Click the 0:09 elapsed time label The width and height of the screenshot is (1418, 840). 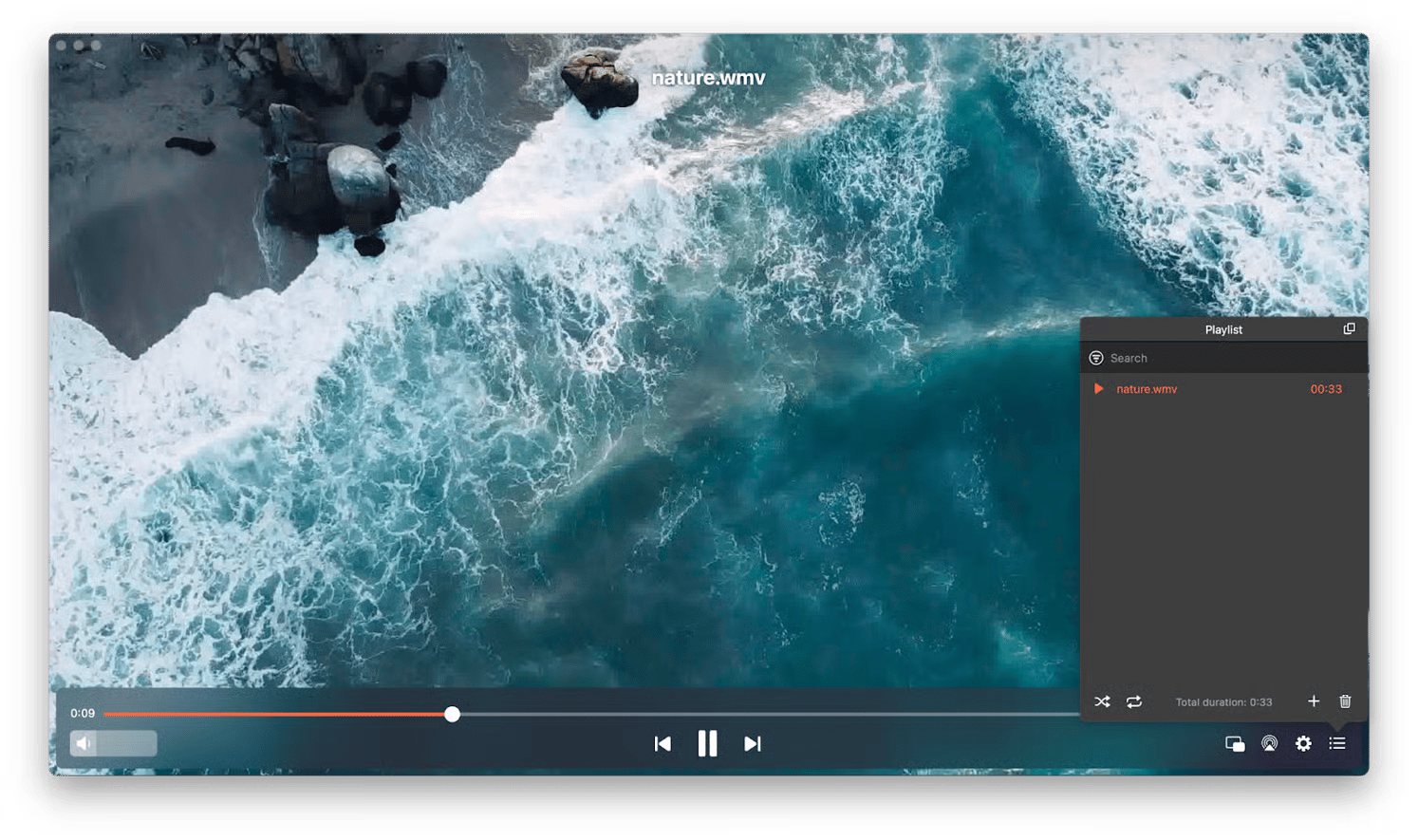(x=83, y=713)
